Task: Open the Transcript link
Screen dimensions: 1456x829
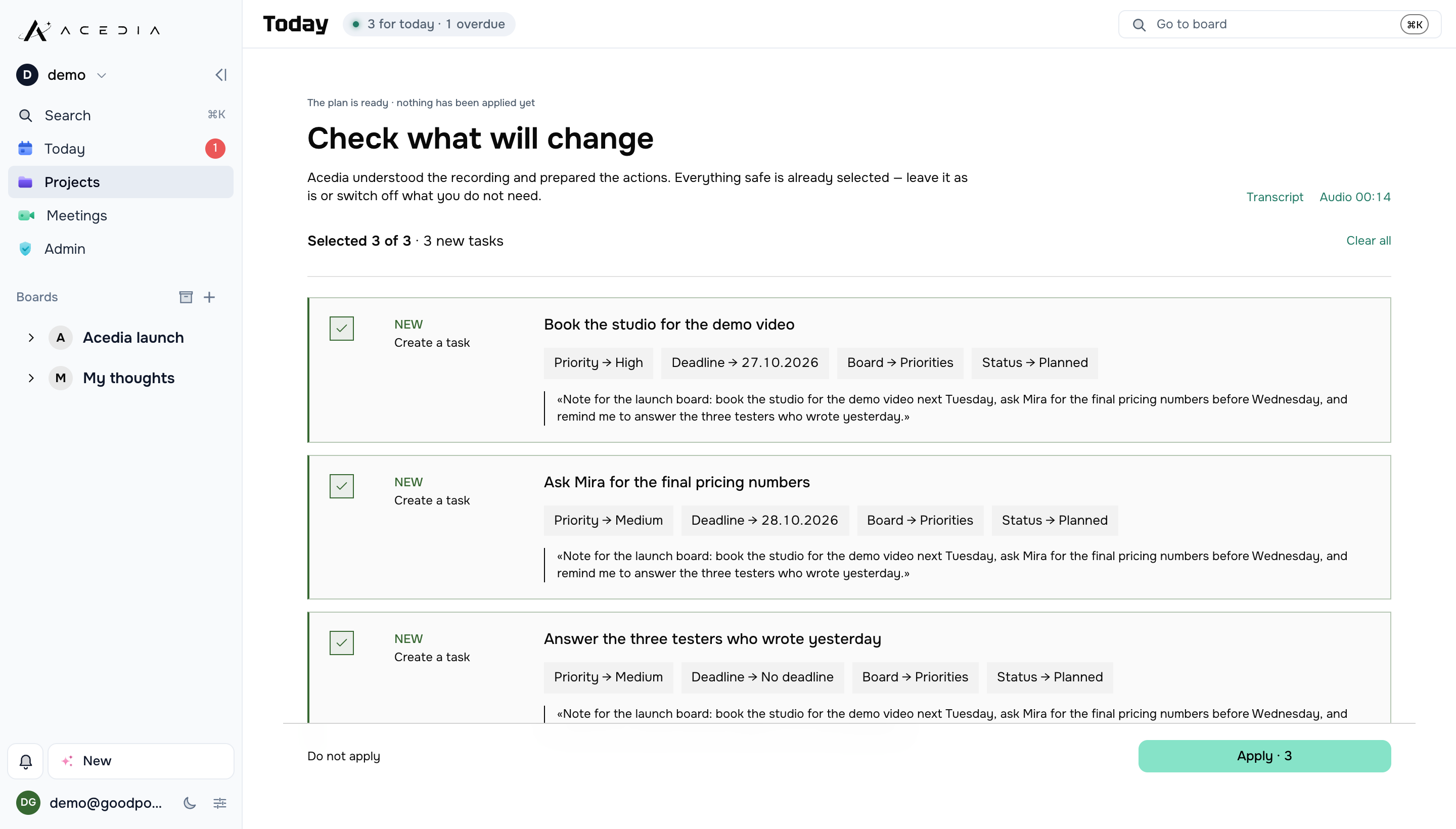Action: click(x=1275, y=197)
